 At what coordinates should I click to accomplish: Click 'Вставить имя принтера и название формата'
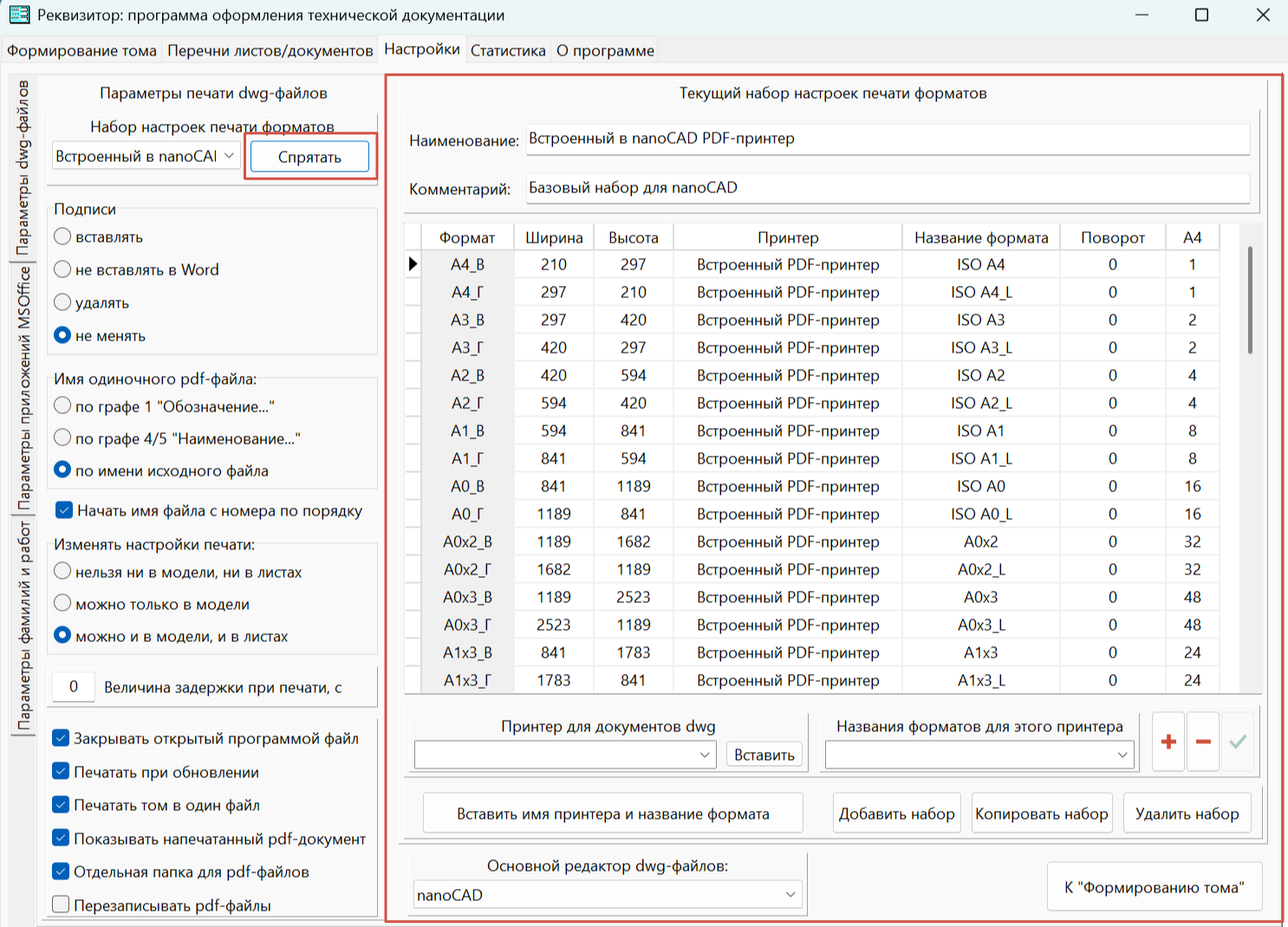(613, 814)
